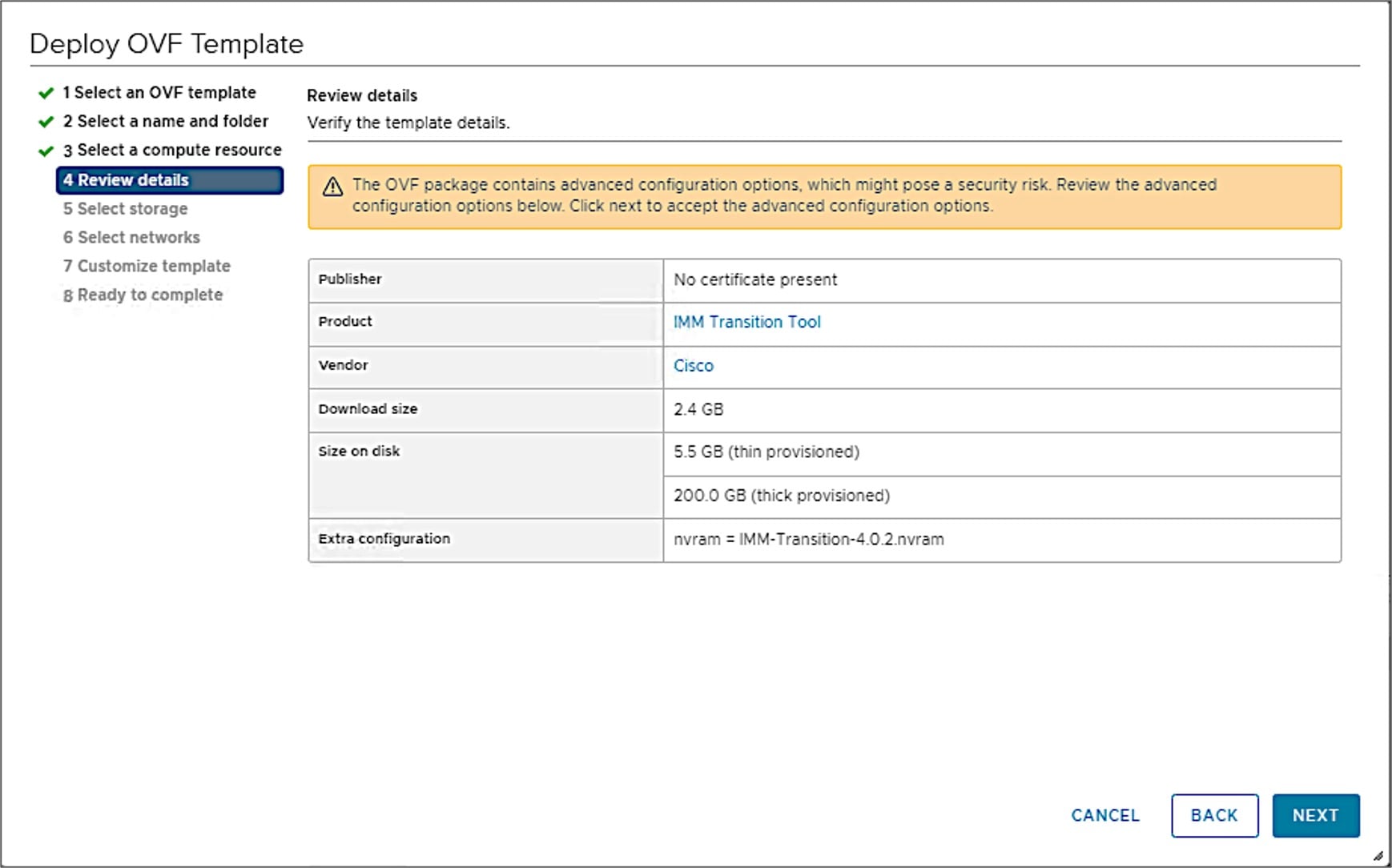Image resolution: width=1392 pixels, height=868 pixels.
Task: Go to step 1 Select an OVF template
Action: [159, 93]
